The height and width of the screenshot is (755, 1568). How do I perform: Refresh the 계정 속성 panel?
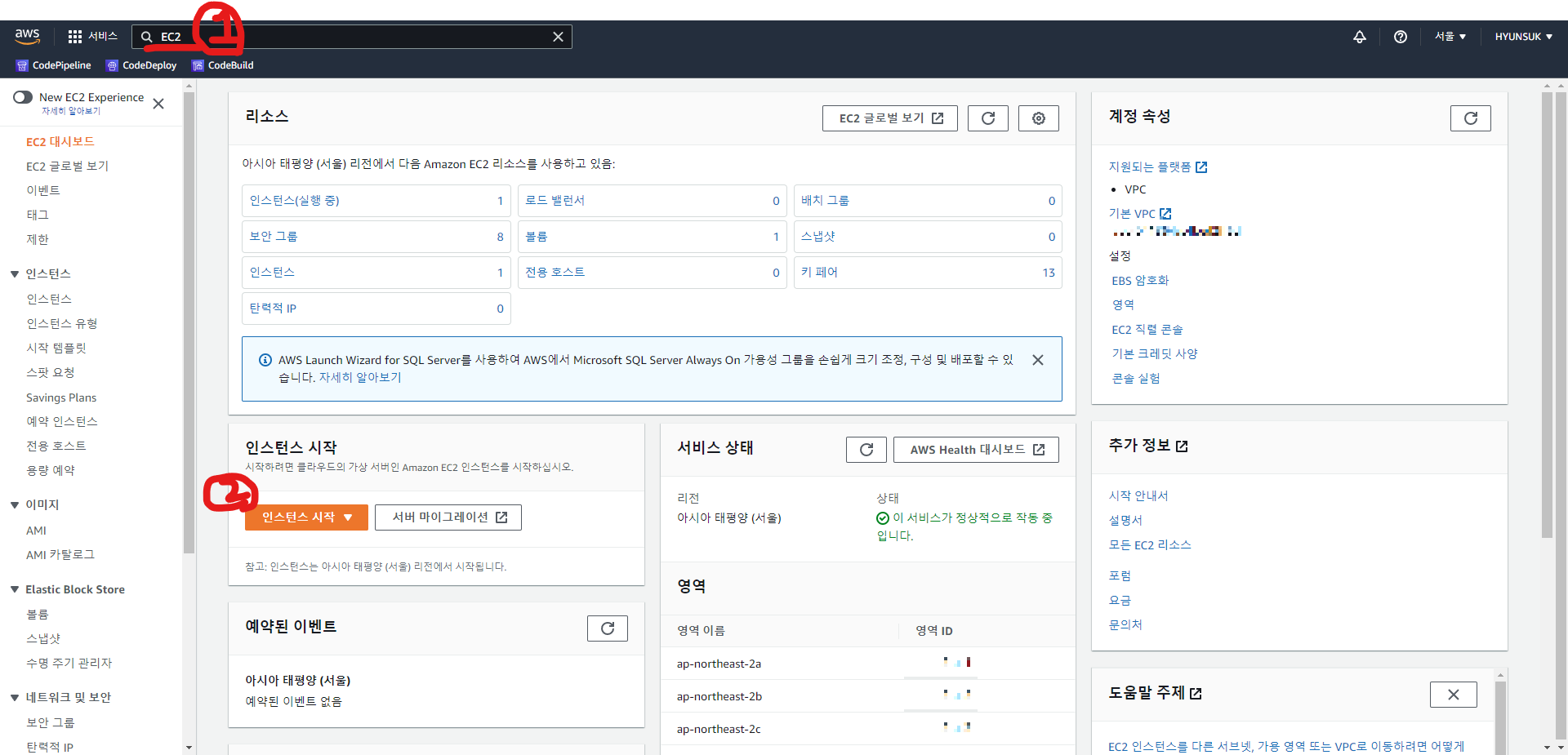coord(1471,118)
